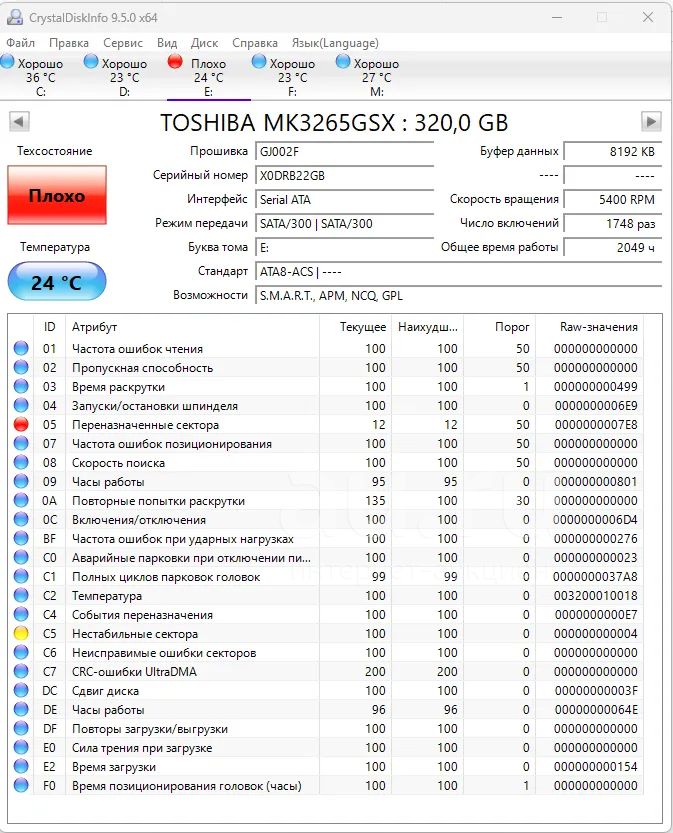The width and height of the screenshot is (673, 833).
Task: Click blue status icon for attribute C7
Action: pyautogui.click(x=21, y=672)
